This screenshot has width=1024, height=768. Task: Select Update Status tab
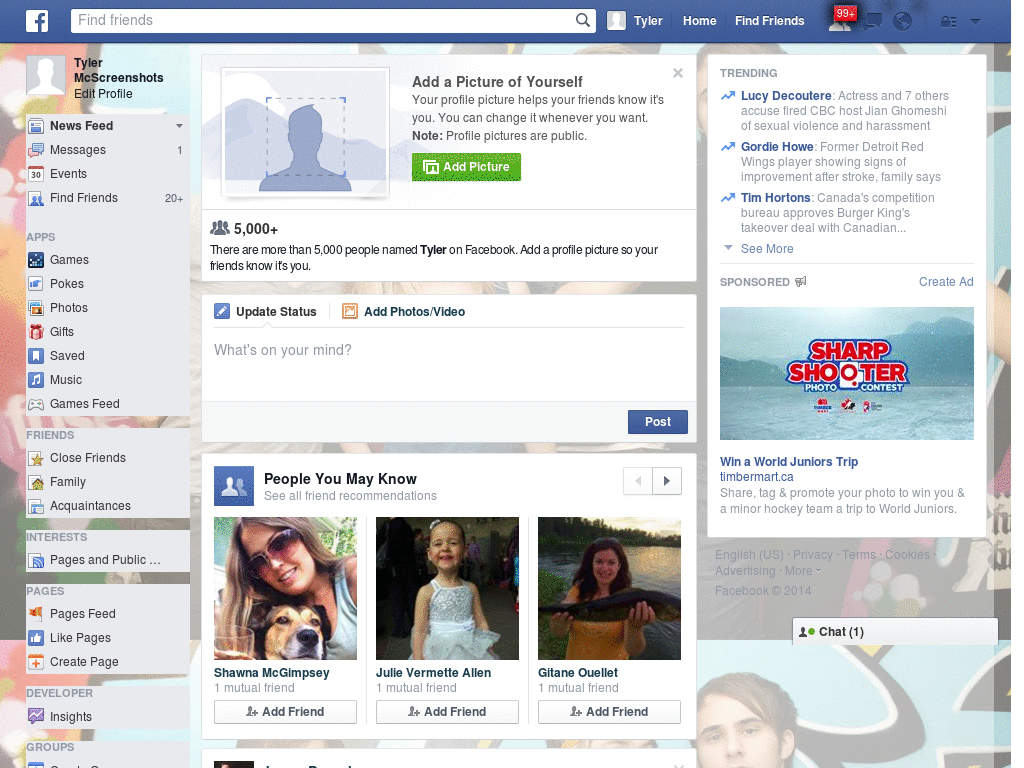pyautogui.click(x=265, y=312)
